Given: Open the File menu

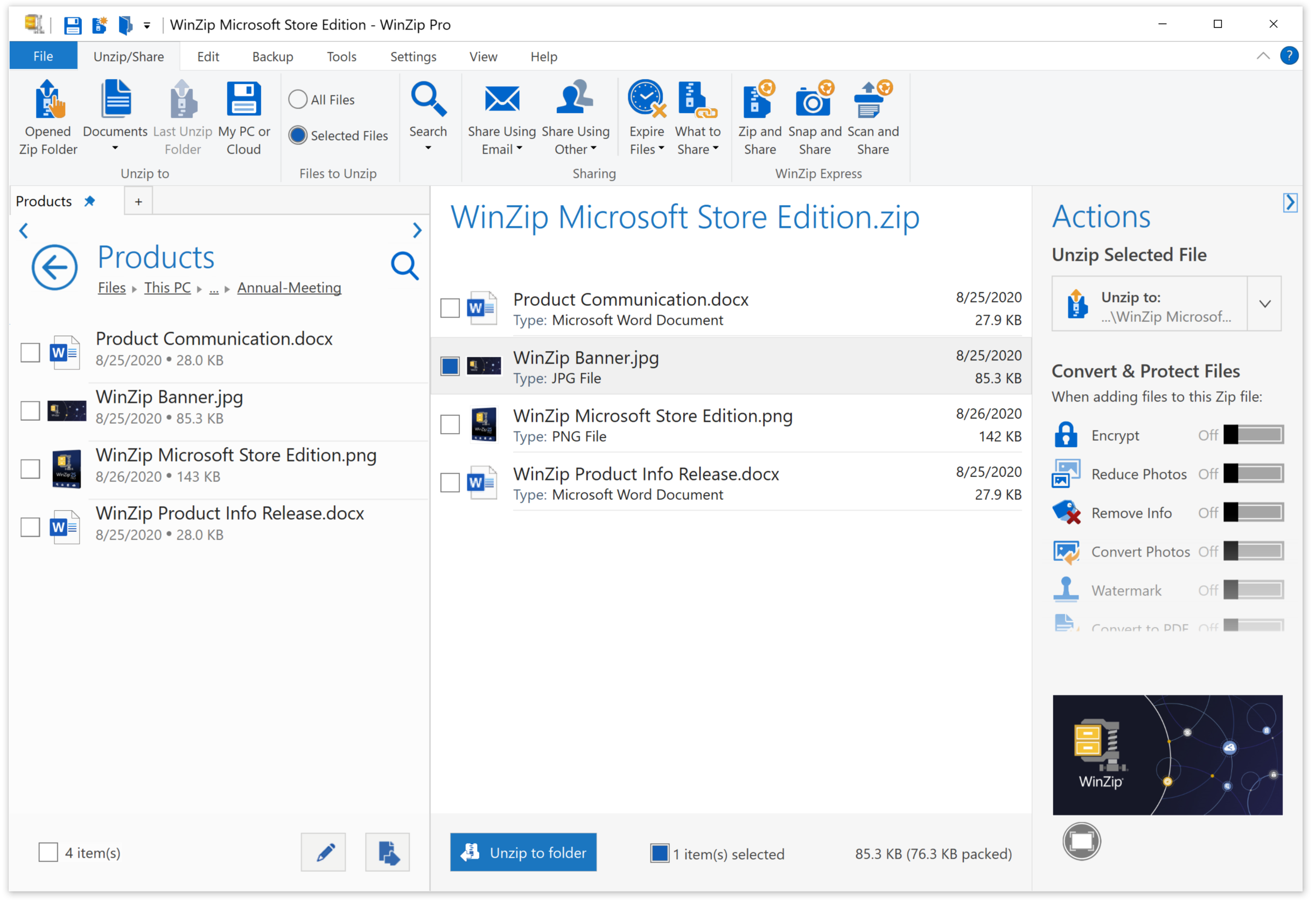Looking at the screenshot, I should tap(43, 55).
